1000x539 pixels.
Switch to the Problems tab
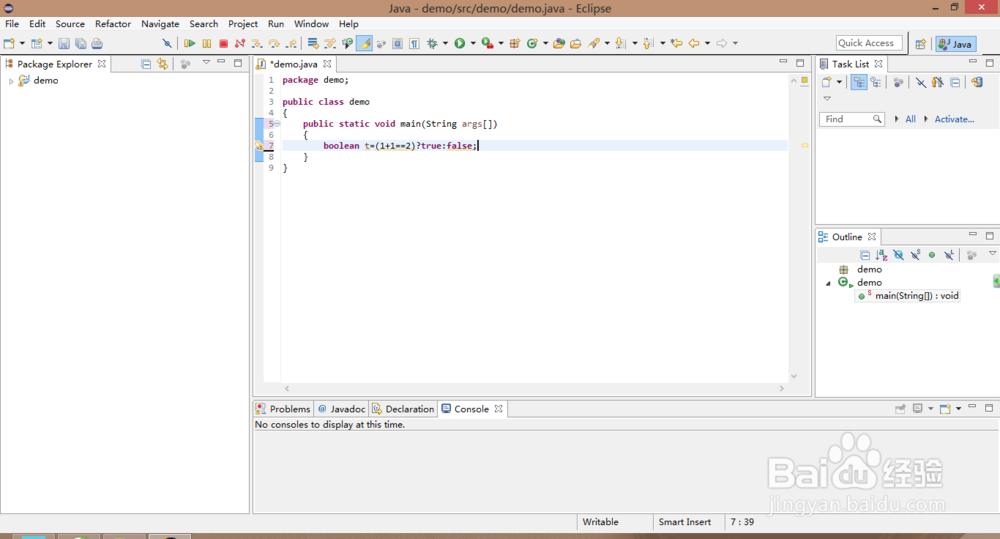point(283,409)
